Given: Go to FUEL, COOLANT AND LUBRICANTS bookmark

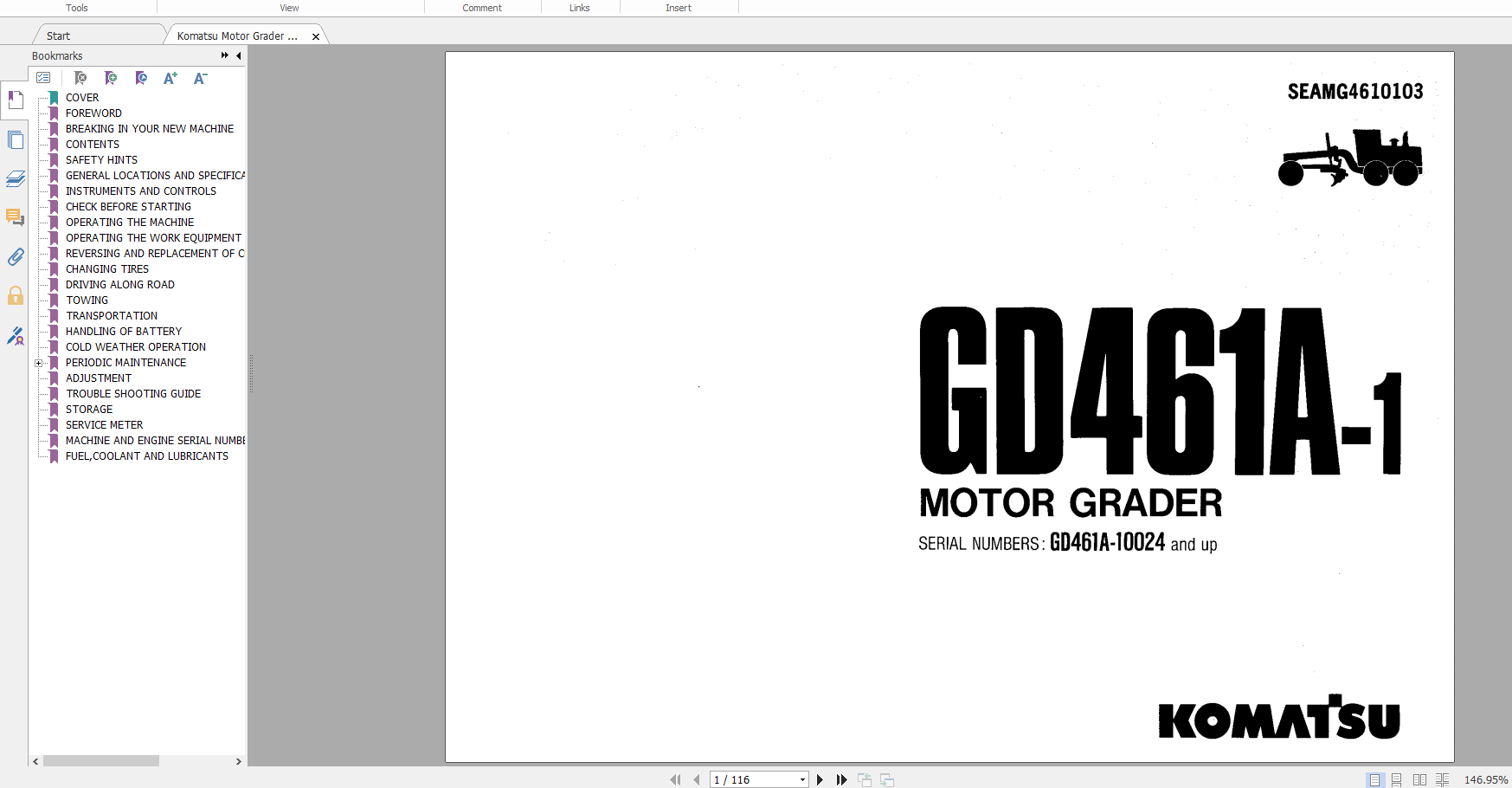Looking at the screenshot, I should (x=147, y=456).
